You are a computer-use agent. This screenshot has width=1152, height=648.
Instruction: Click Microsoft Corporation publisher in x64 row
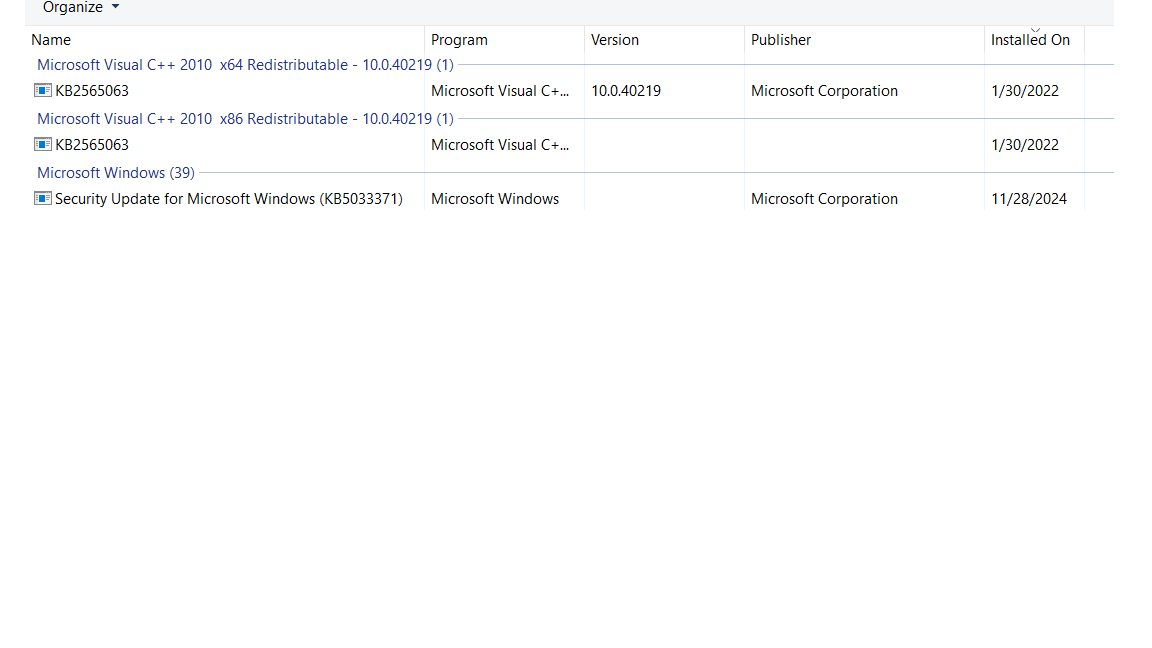click(x=824, y=91)
